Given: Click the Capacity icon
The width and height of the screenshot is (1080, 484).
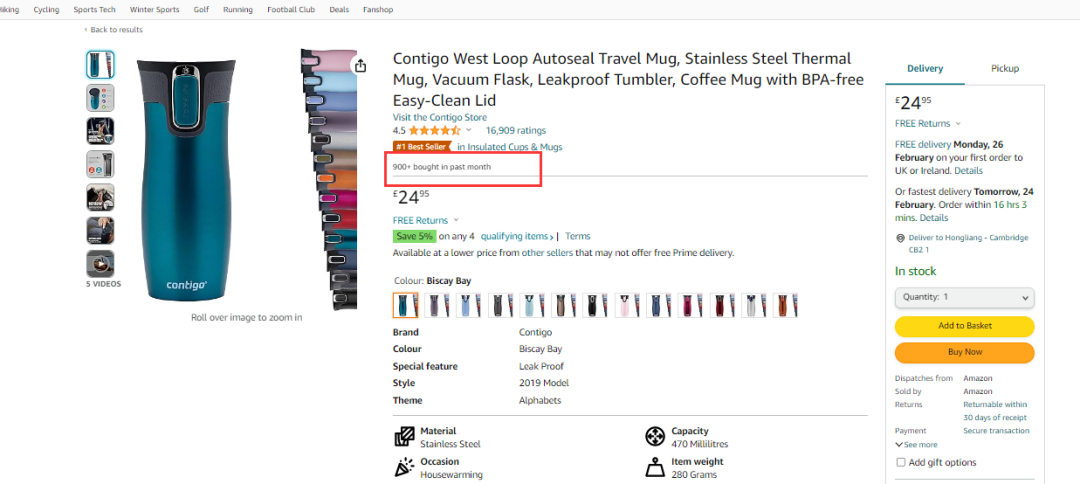Looking at the screenshot, I should tap(654, 436).
